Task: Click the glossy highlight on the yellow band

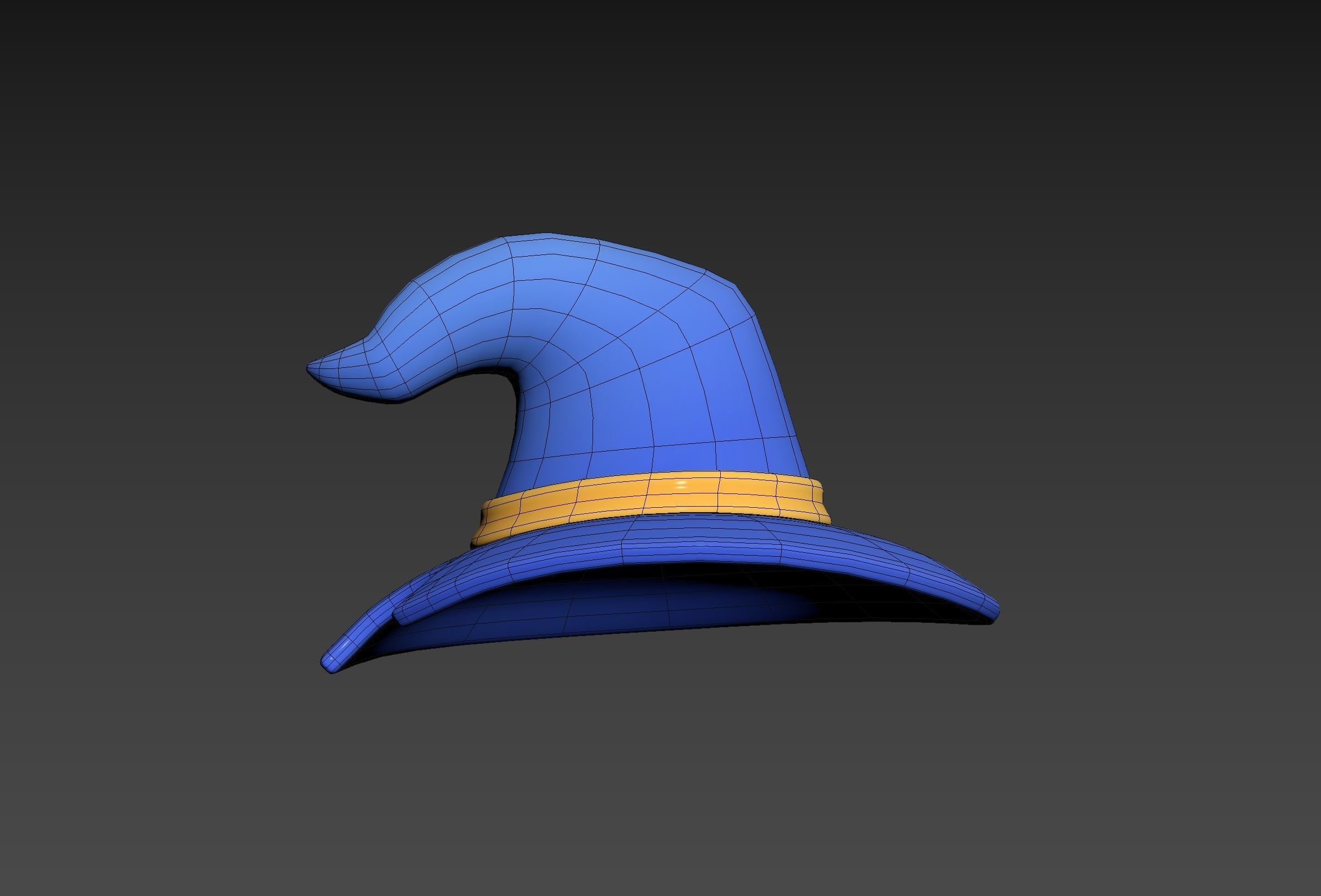Action: (682, 485)
